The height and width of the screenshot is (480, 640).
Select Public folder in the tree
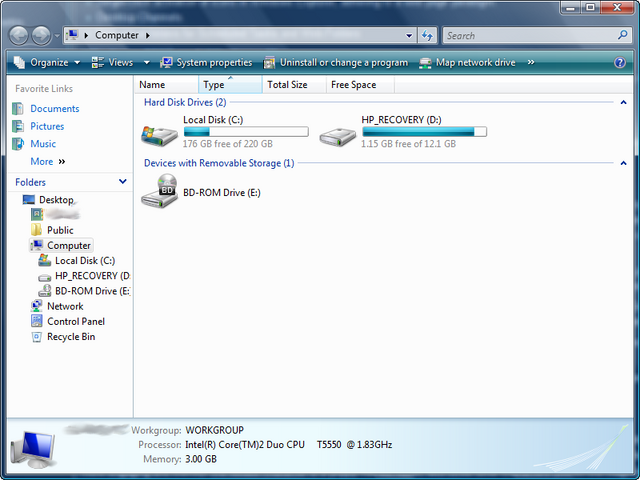coord(60,230)
